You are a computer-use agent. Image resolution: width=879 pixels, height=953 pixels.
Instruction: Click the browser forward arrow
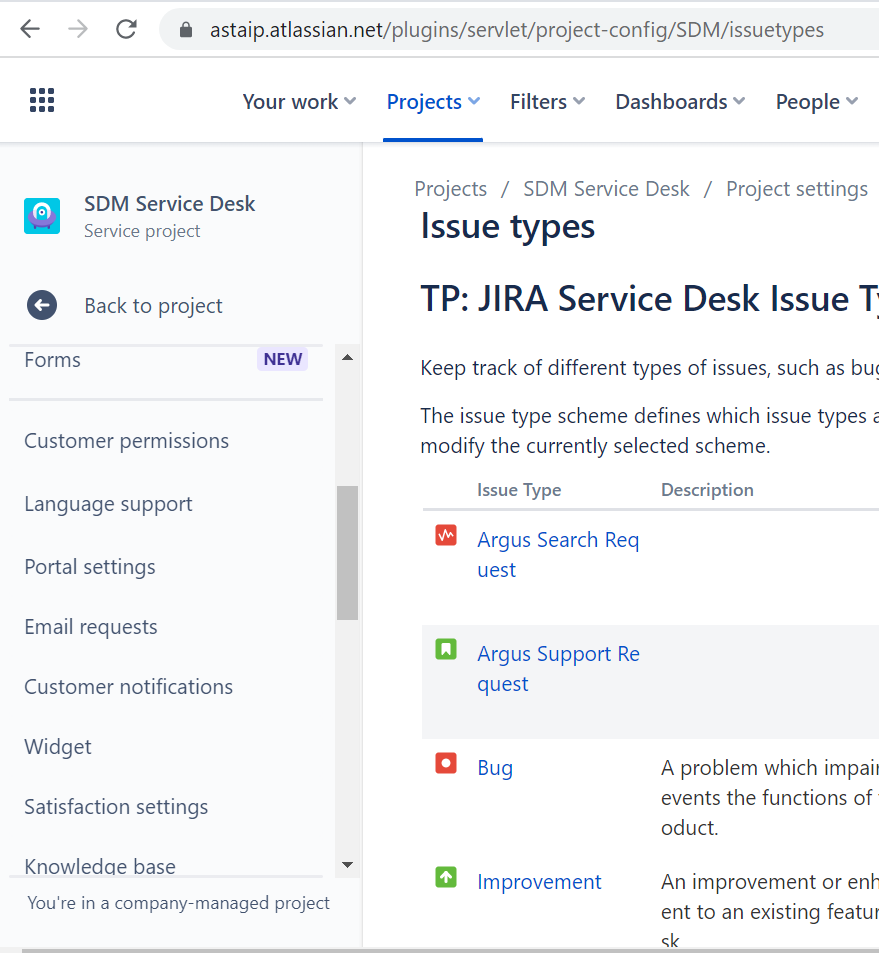tap(78, 29)
